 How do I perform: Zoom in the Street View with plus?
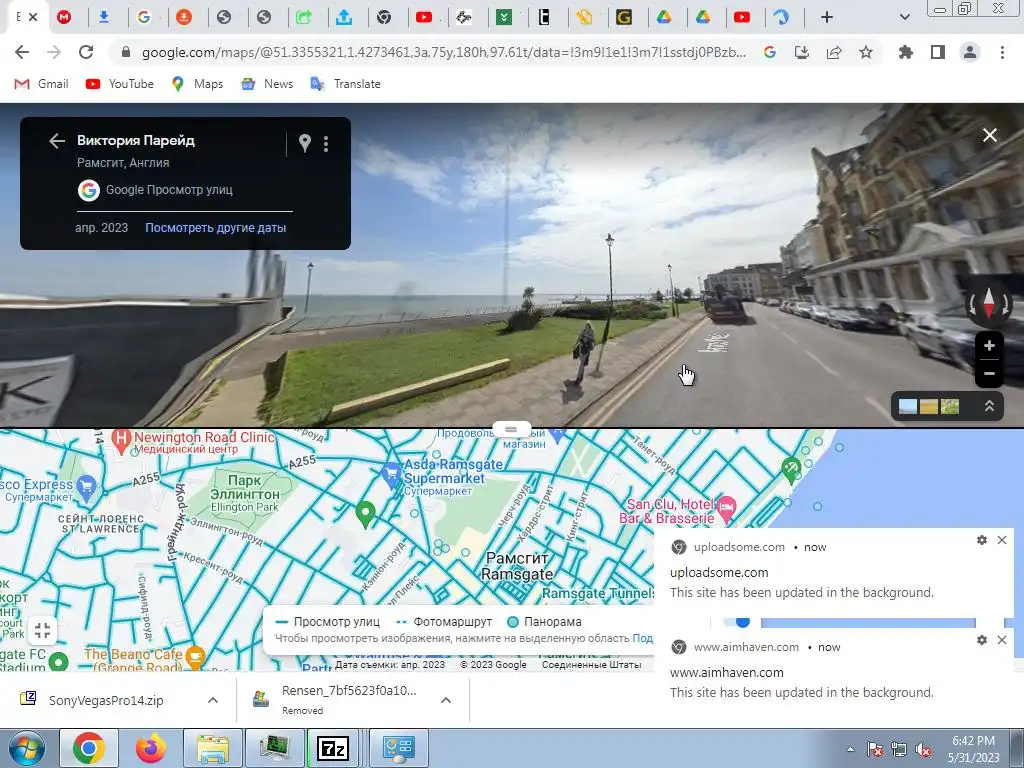pyautogui.click(x=989, y=345)
